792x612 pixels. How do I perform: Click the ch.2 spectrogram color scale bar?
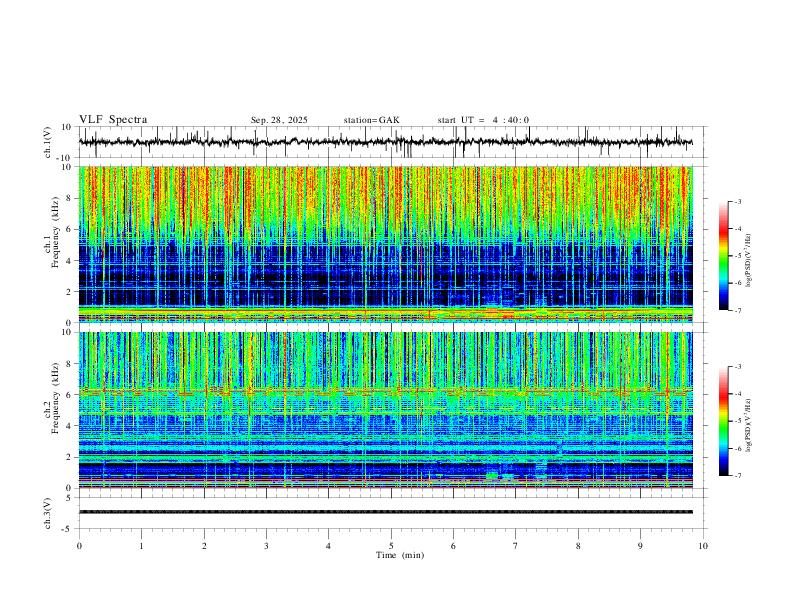point(723,421)
